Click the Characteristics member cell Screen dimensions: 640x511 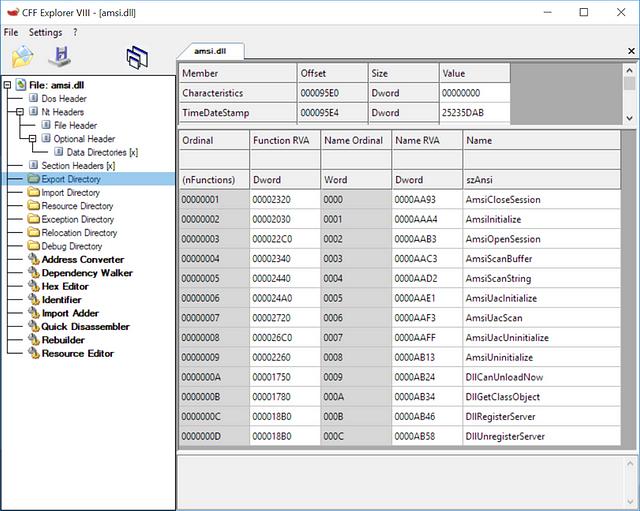[x=238, y=93]
